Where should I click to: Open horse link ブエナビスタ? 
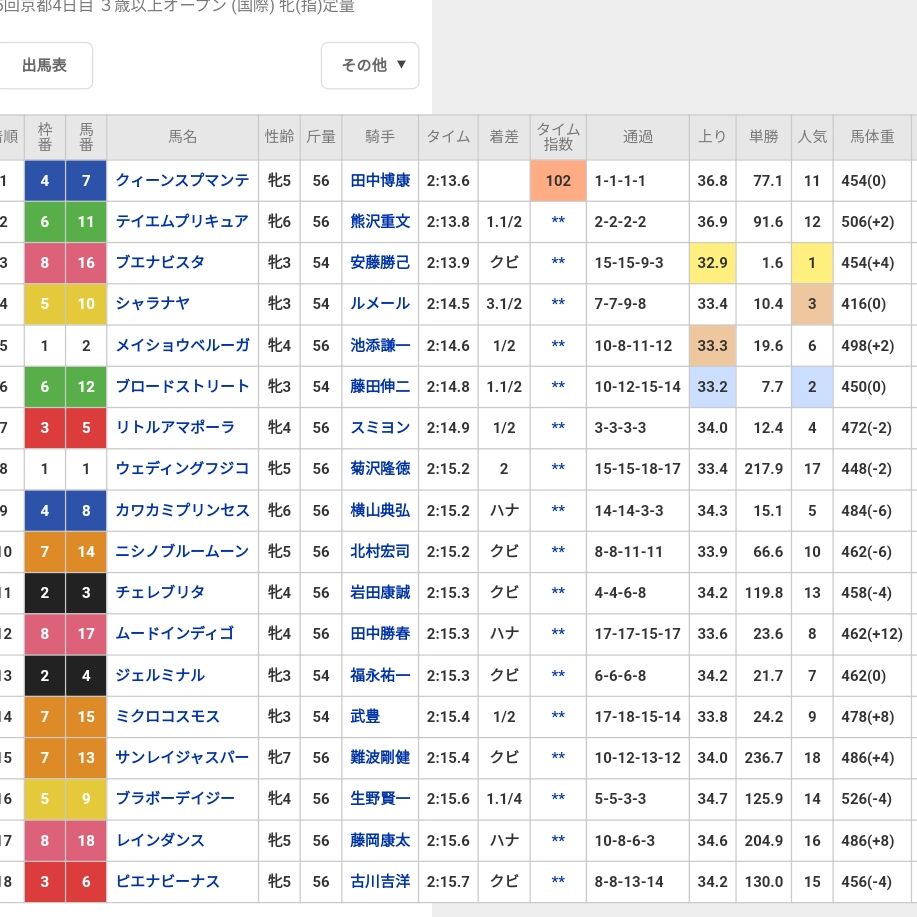(x=160, y=263)
